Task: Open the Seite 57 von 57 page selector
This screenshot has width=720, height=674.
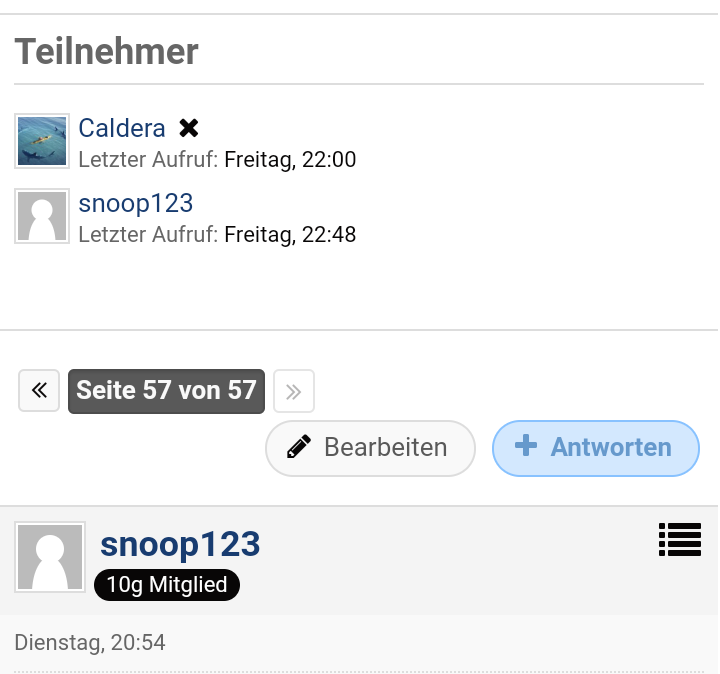Action: coord(166,390)
